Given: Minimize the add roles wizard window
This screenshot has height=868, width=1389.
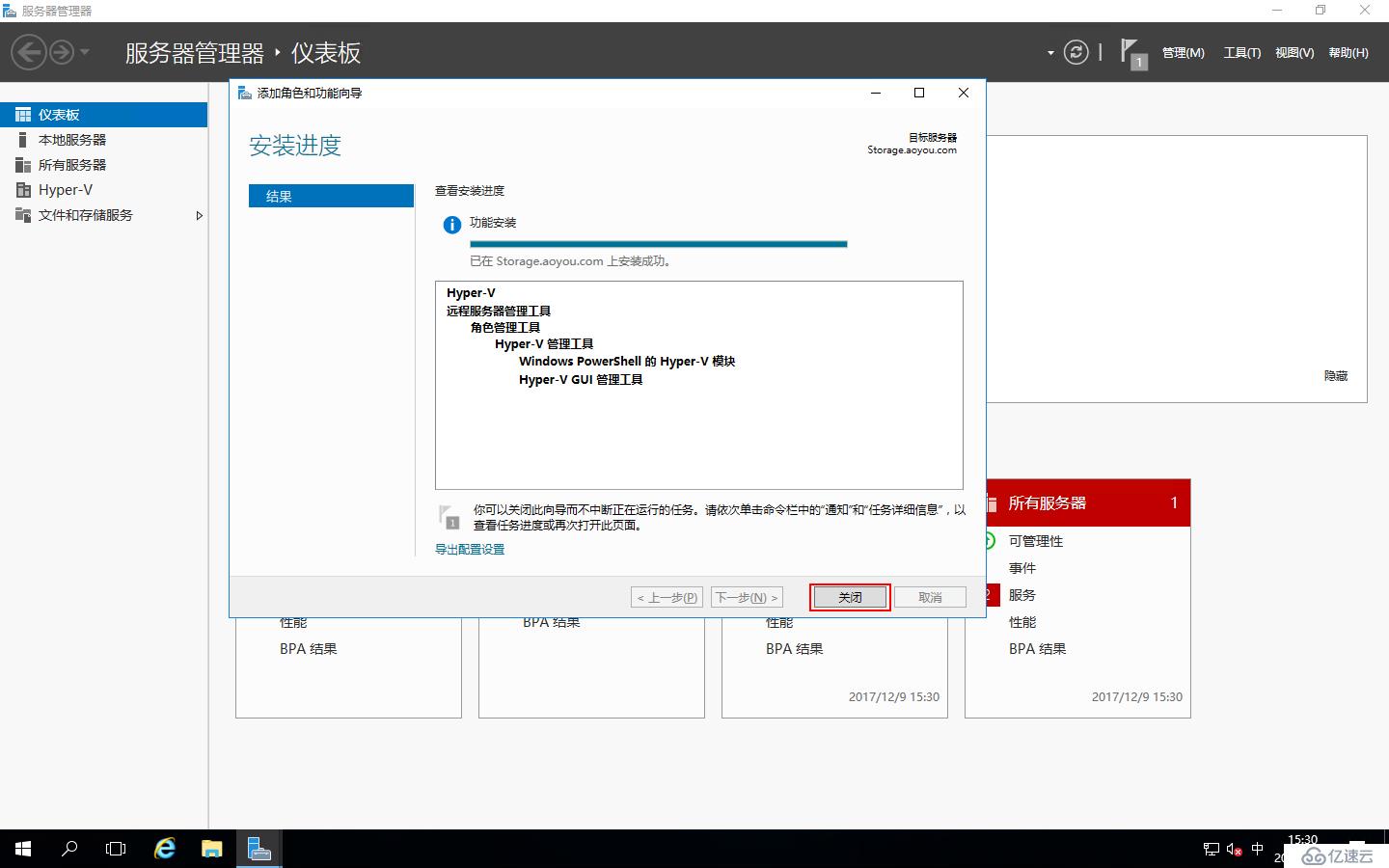Looking at the screenshot, I should (876, 93).
